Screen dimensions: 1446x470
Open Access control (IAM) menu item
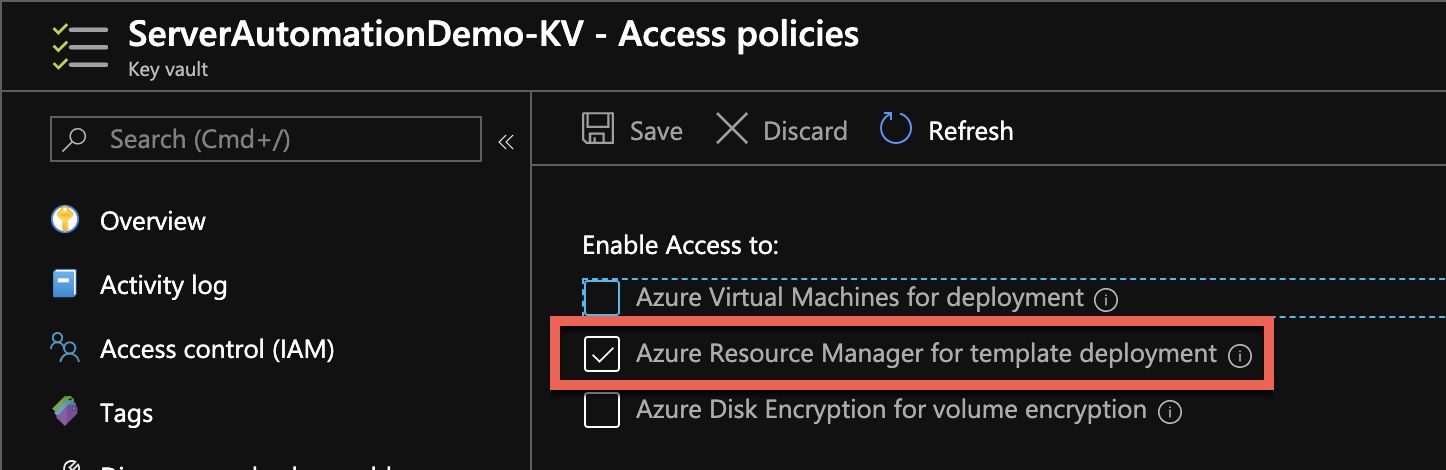[x=217, y=349]
